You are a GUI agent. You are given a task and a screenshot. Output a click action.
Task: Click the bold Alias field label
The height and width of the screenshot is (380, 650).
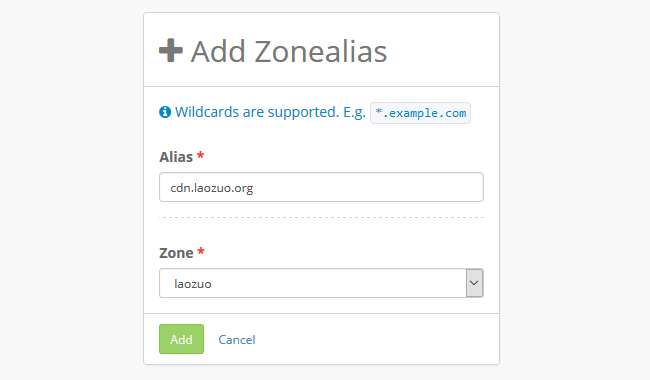coord(176,157)
